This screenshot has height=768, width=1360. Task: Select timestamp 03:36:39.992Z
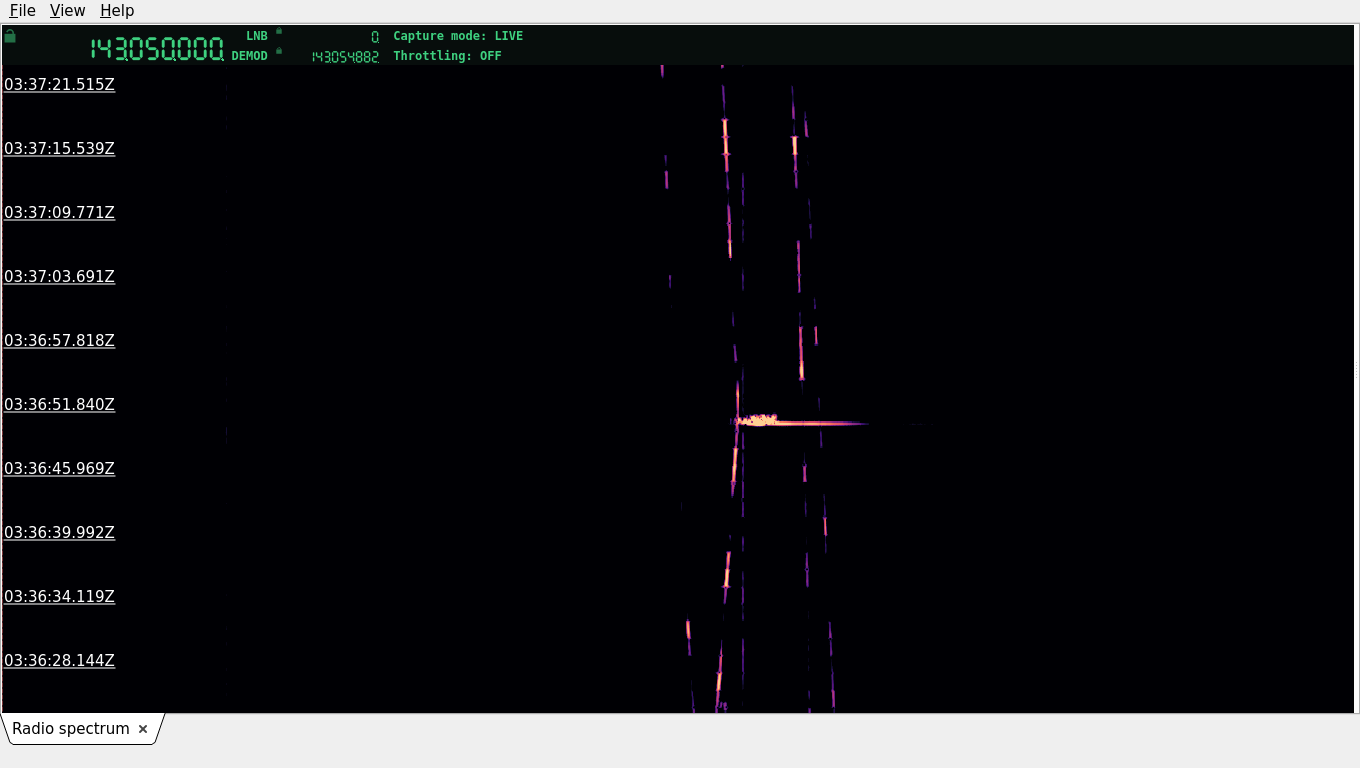[59, 533]
